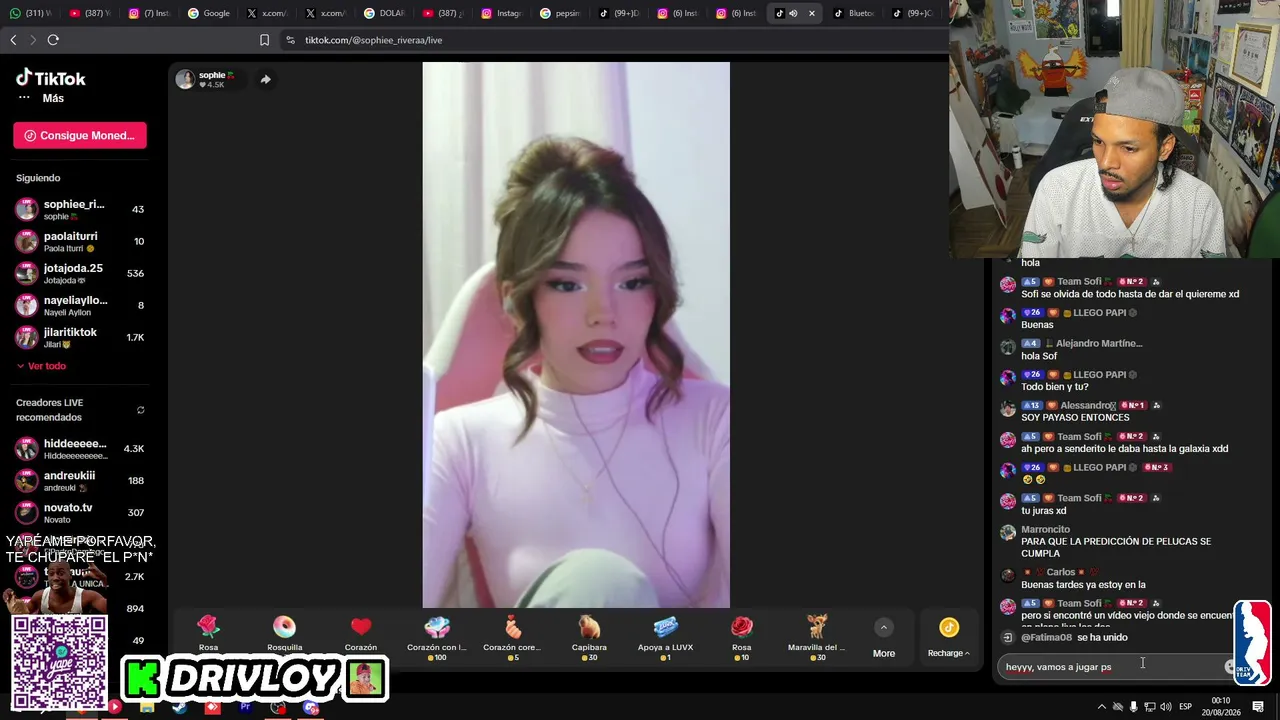Viewport: 1280px width, 720px height.
Task: Open sophiee_ri... live in Siguiendo
Action: (80, 209)
